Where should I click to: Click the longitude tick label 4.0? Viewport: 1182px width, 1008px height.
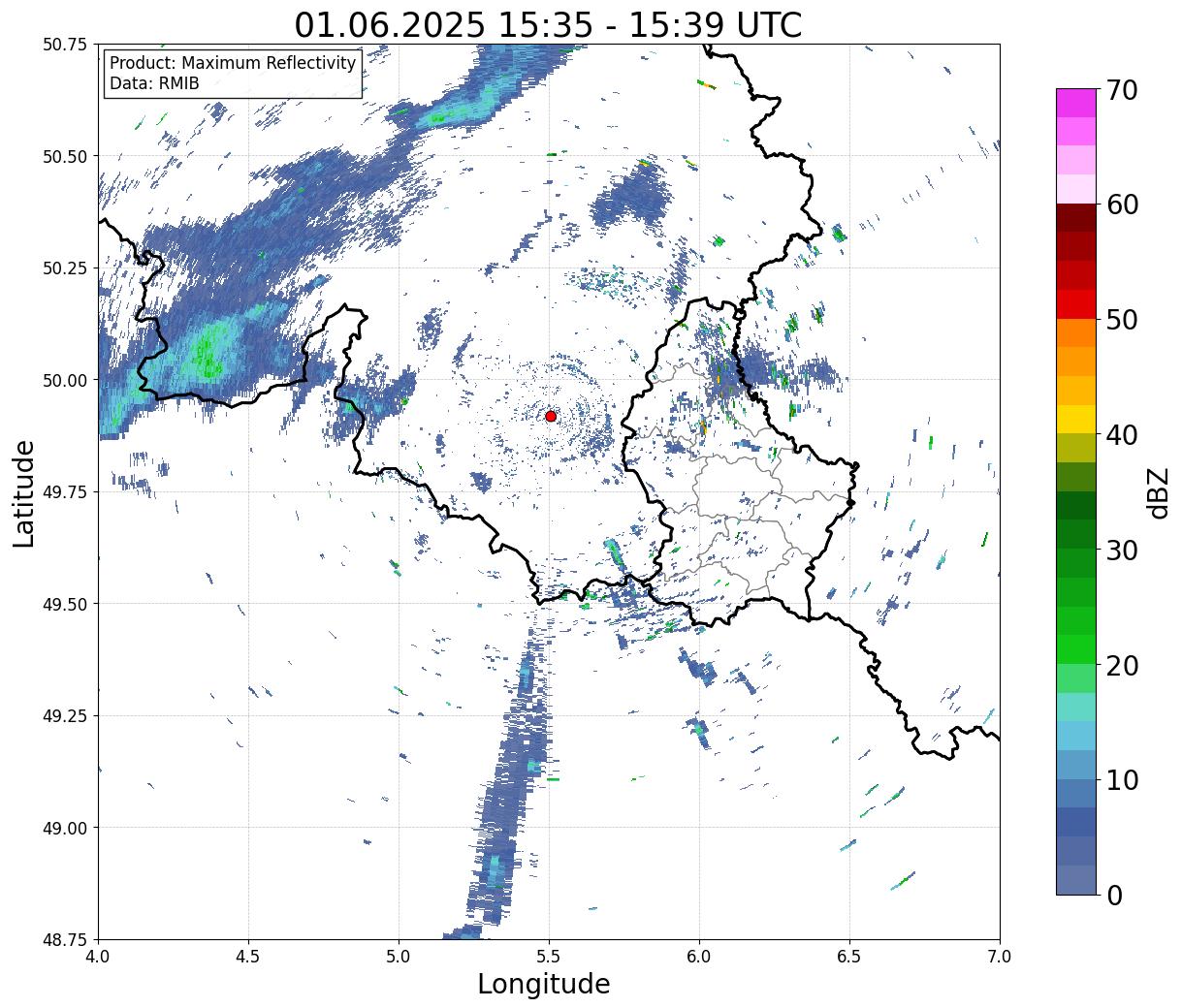click(x=98, y=957)
